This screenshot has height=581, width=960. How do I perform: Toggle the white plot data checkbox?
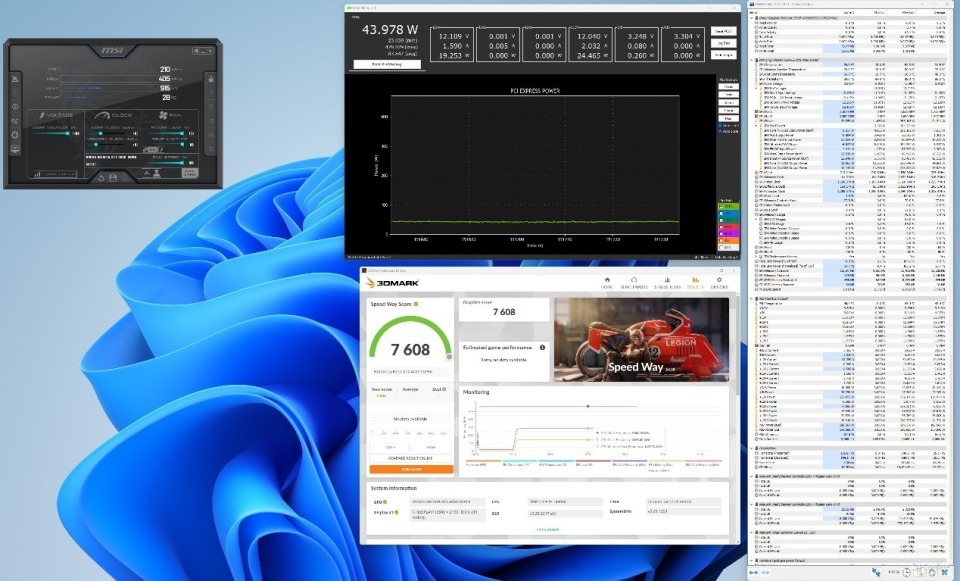click(721, 247)
